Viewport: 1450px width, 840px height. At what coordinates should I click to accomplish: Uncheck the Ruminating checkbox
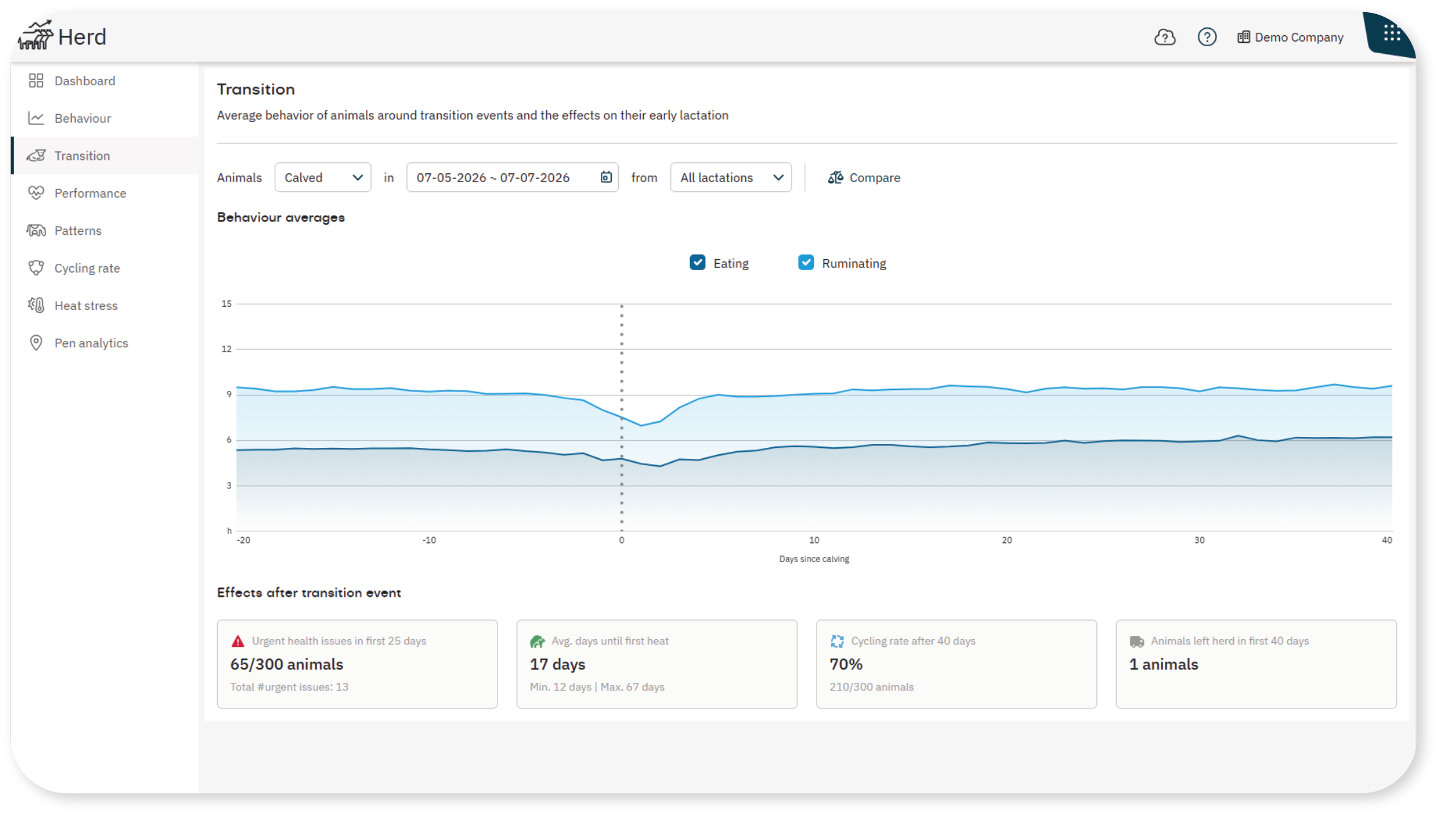pyautogui.click(x=806, y=262)
